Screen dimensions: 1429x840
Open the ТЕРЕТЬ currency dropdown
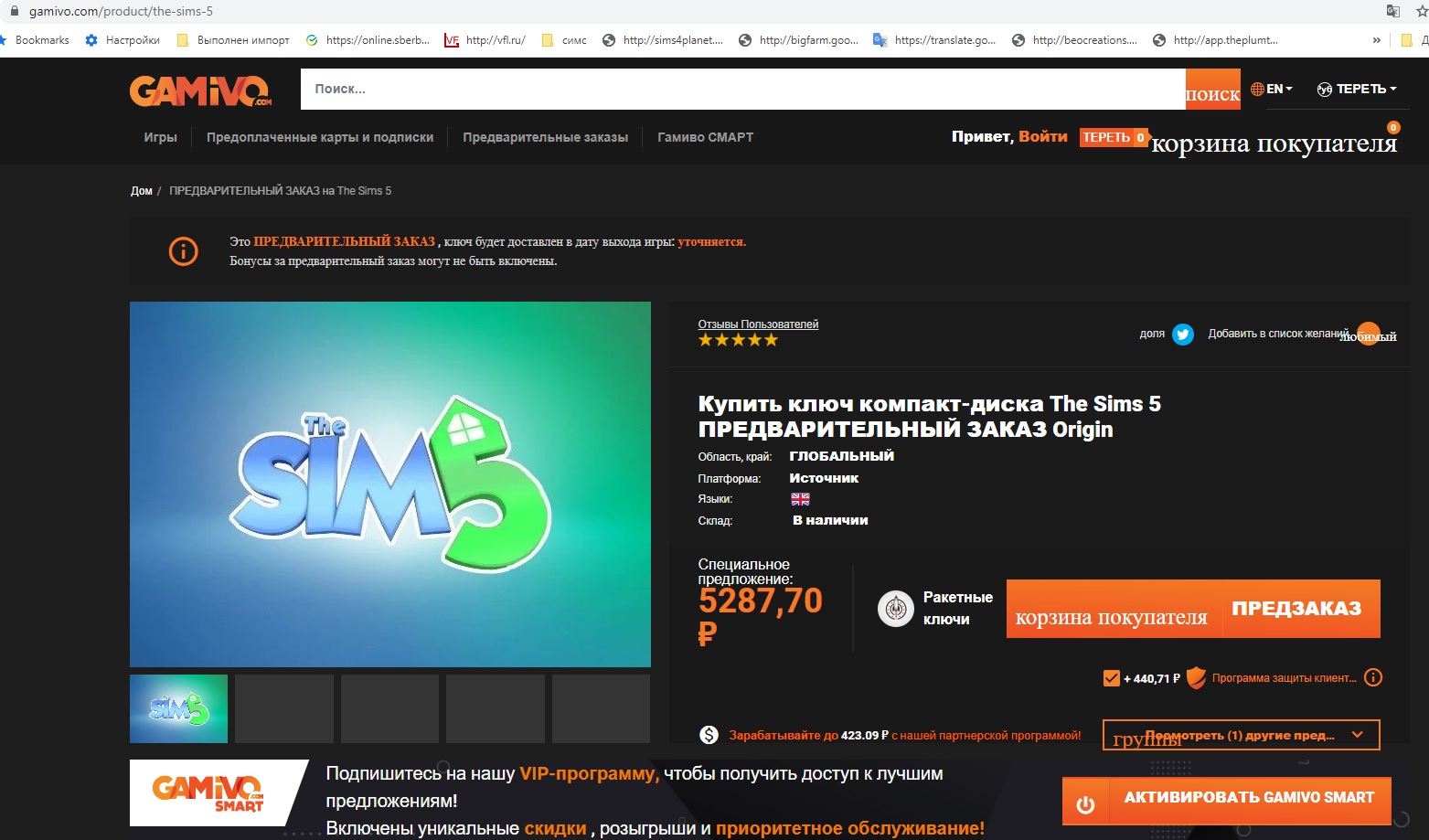pos(1357,89)
